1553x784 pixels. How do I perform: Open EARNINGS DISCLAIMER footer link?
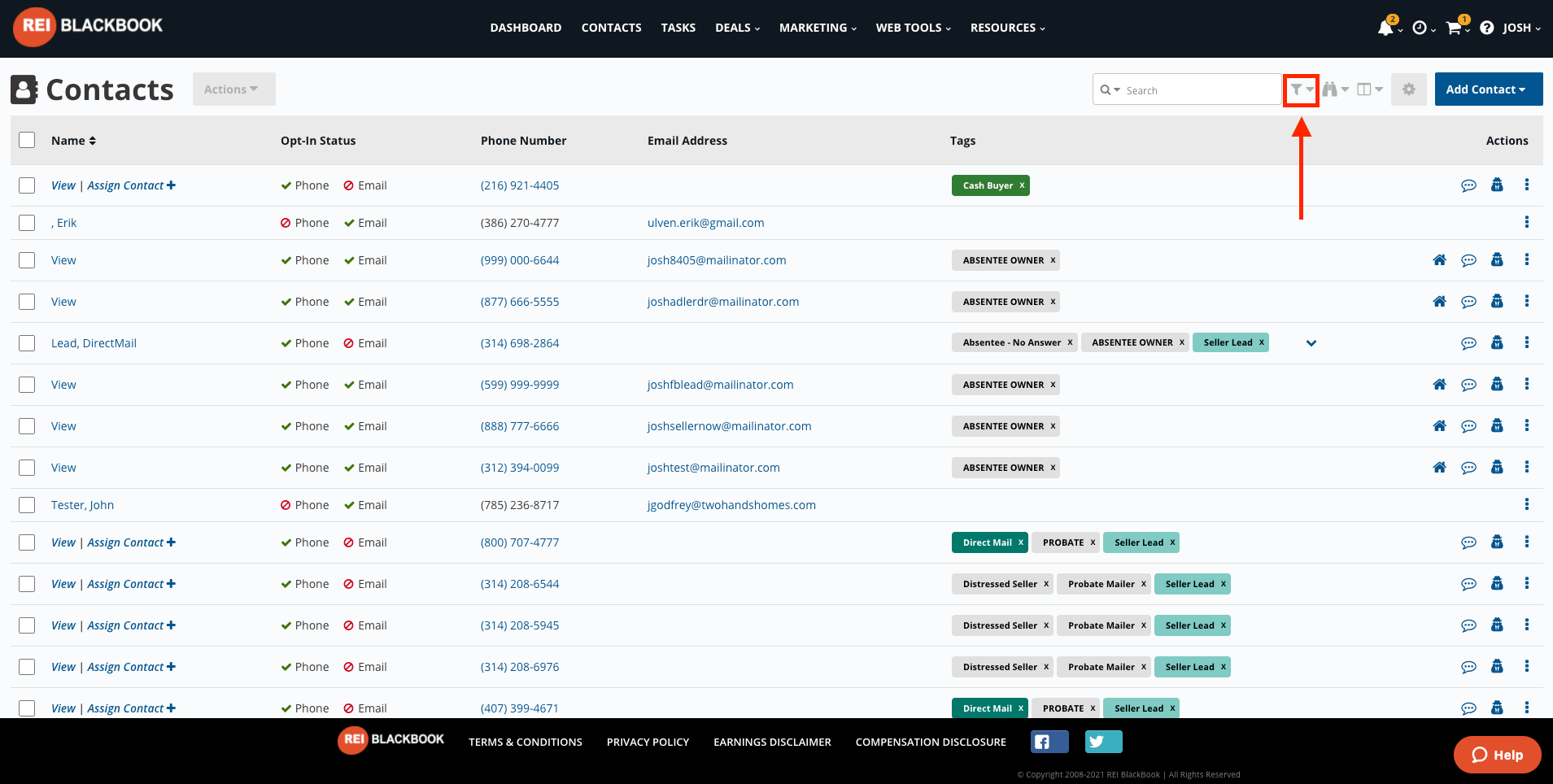coord(772,742)
